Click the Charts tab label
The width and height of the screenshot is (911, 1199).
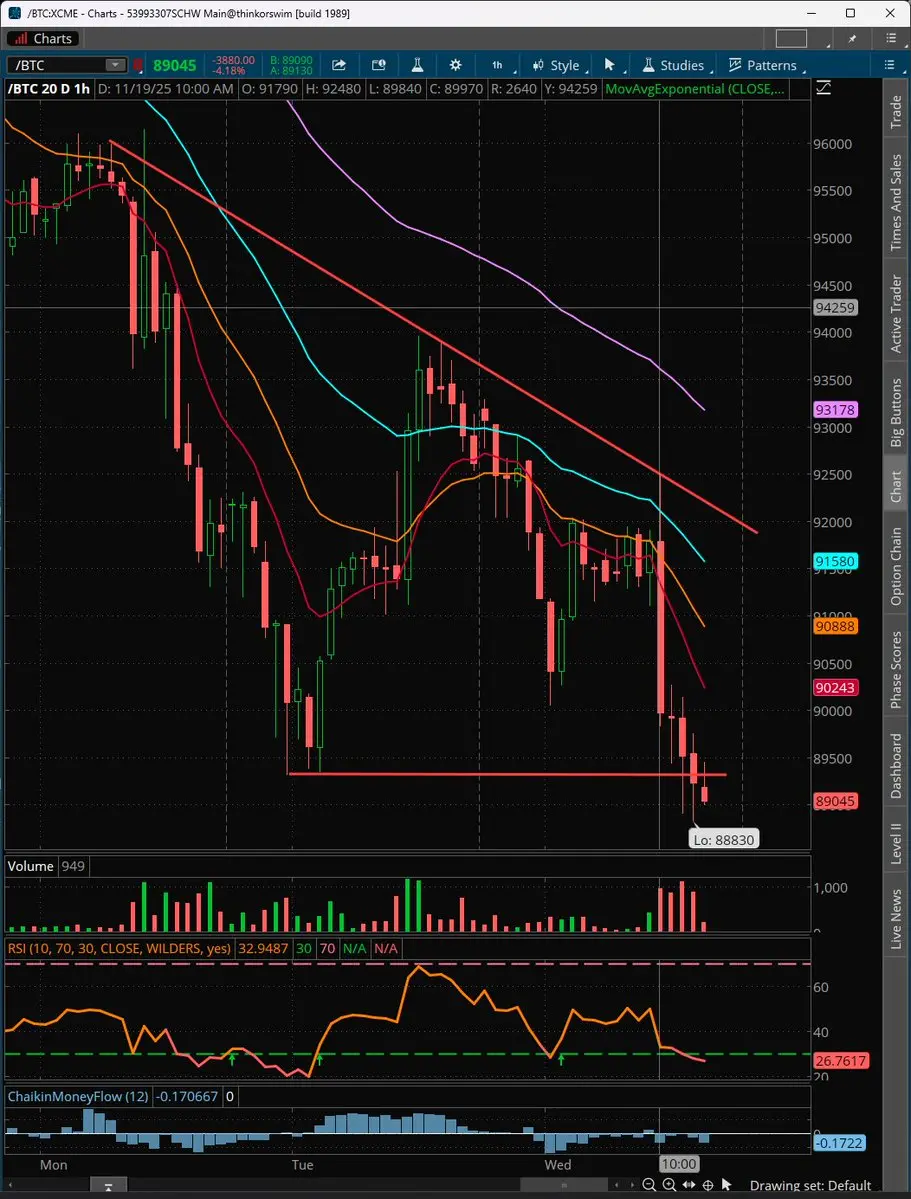(44, 38)
